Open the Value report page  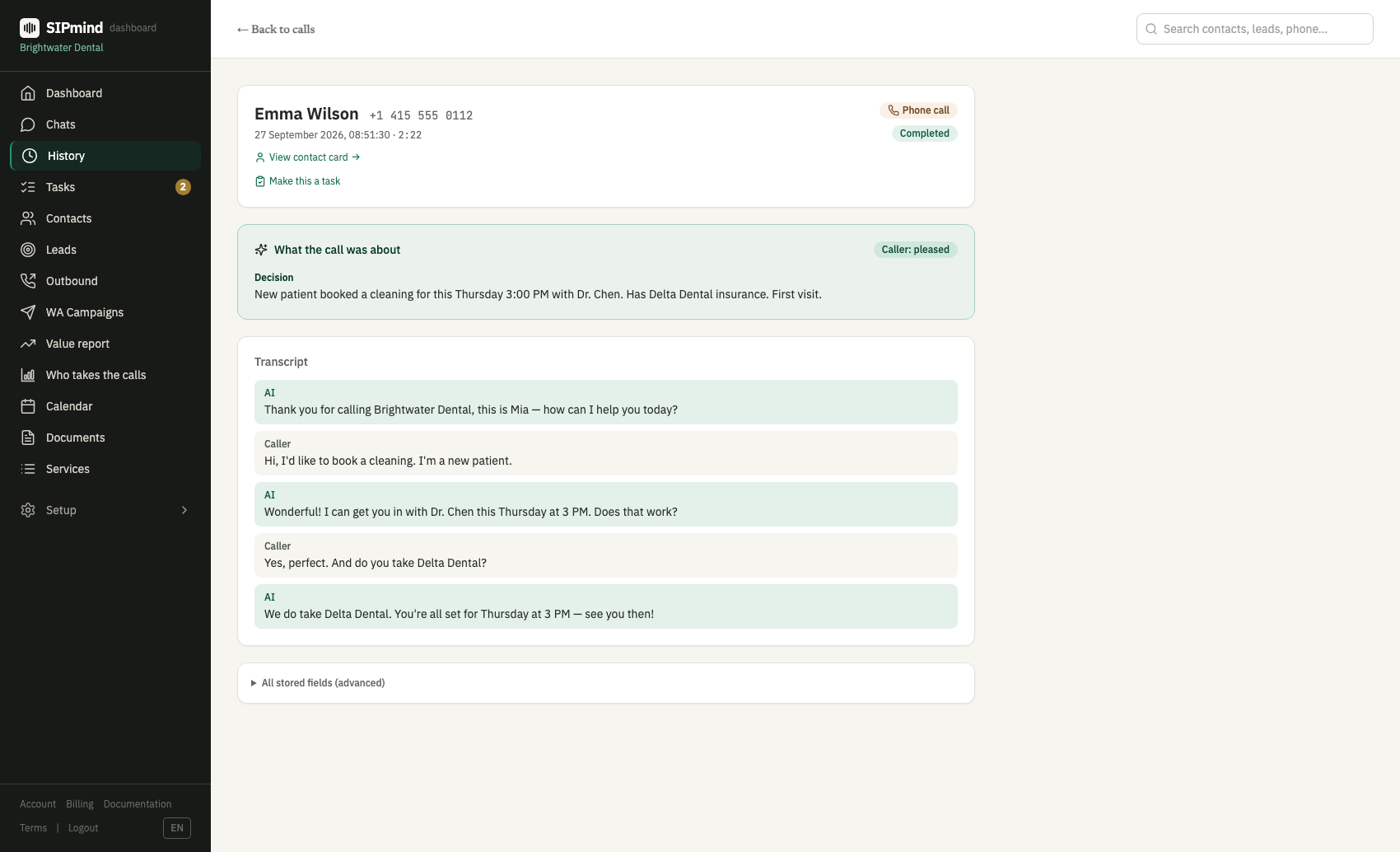[105, 344]
